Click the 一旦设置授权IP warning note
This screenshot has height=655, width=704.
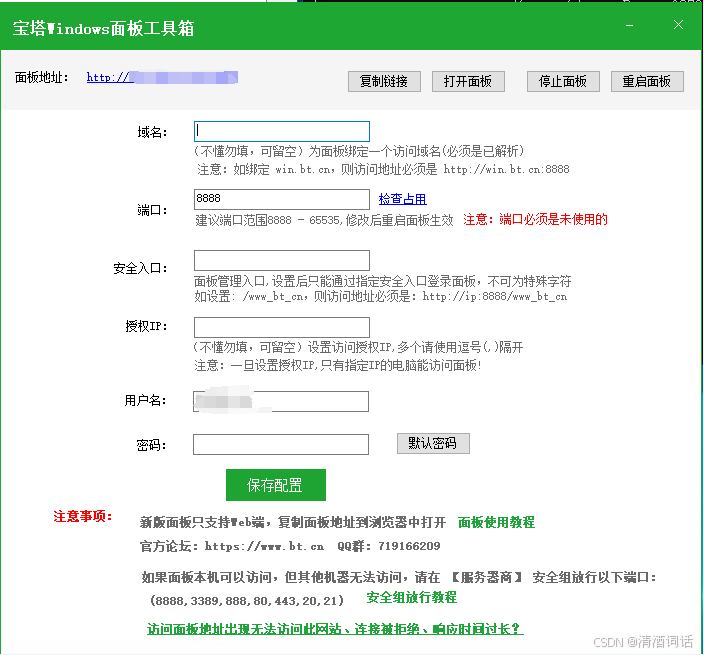click(338, 365)
